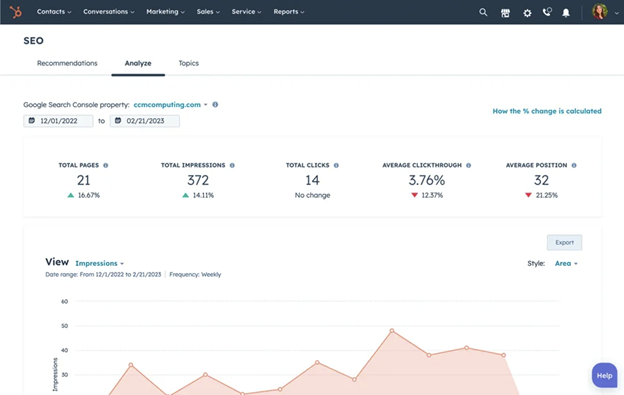Change chart Style from Area

566,263
